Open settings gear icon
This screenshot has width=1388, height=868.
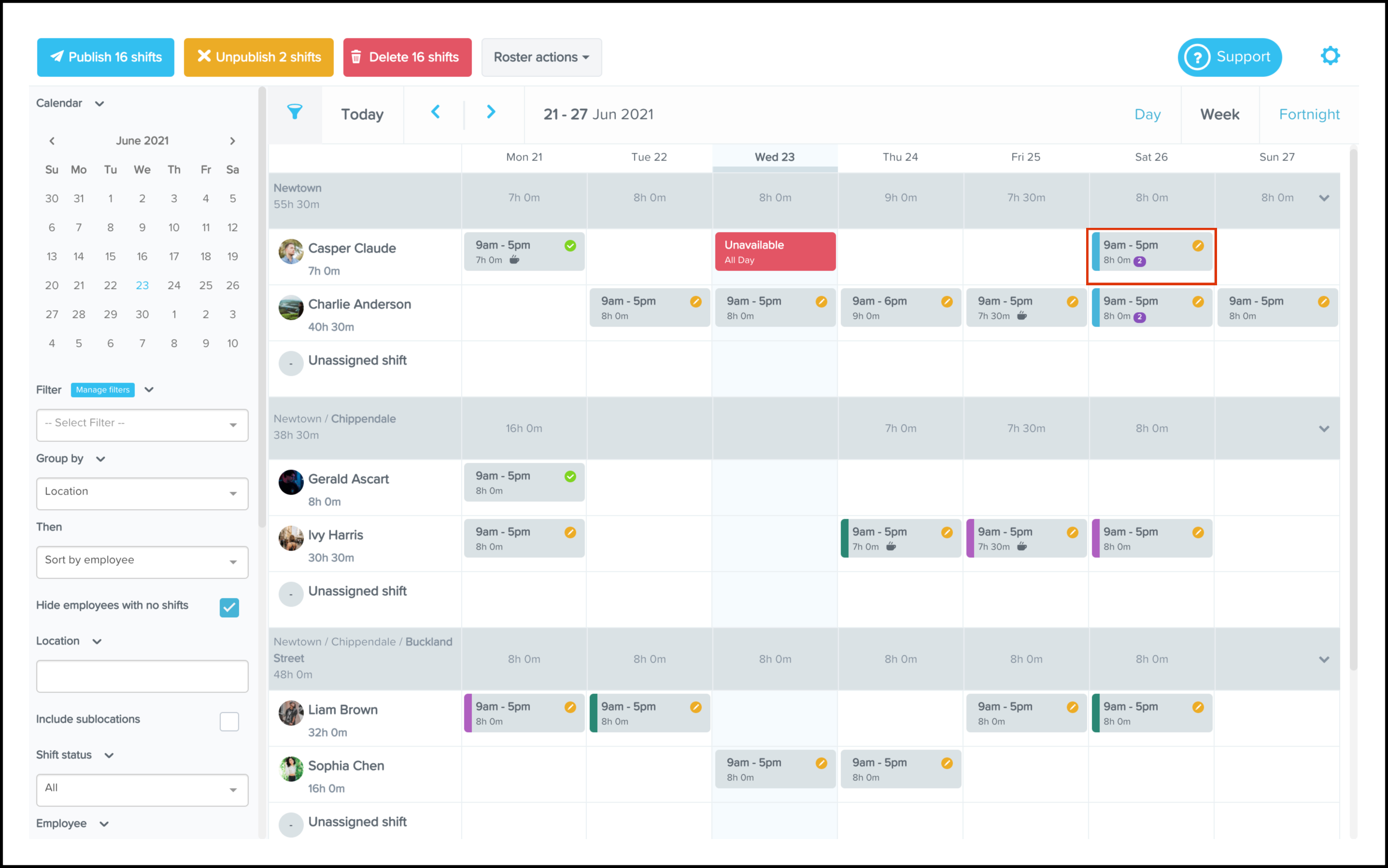tap(1330, 56)
